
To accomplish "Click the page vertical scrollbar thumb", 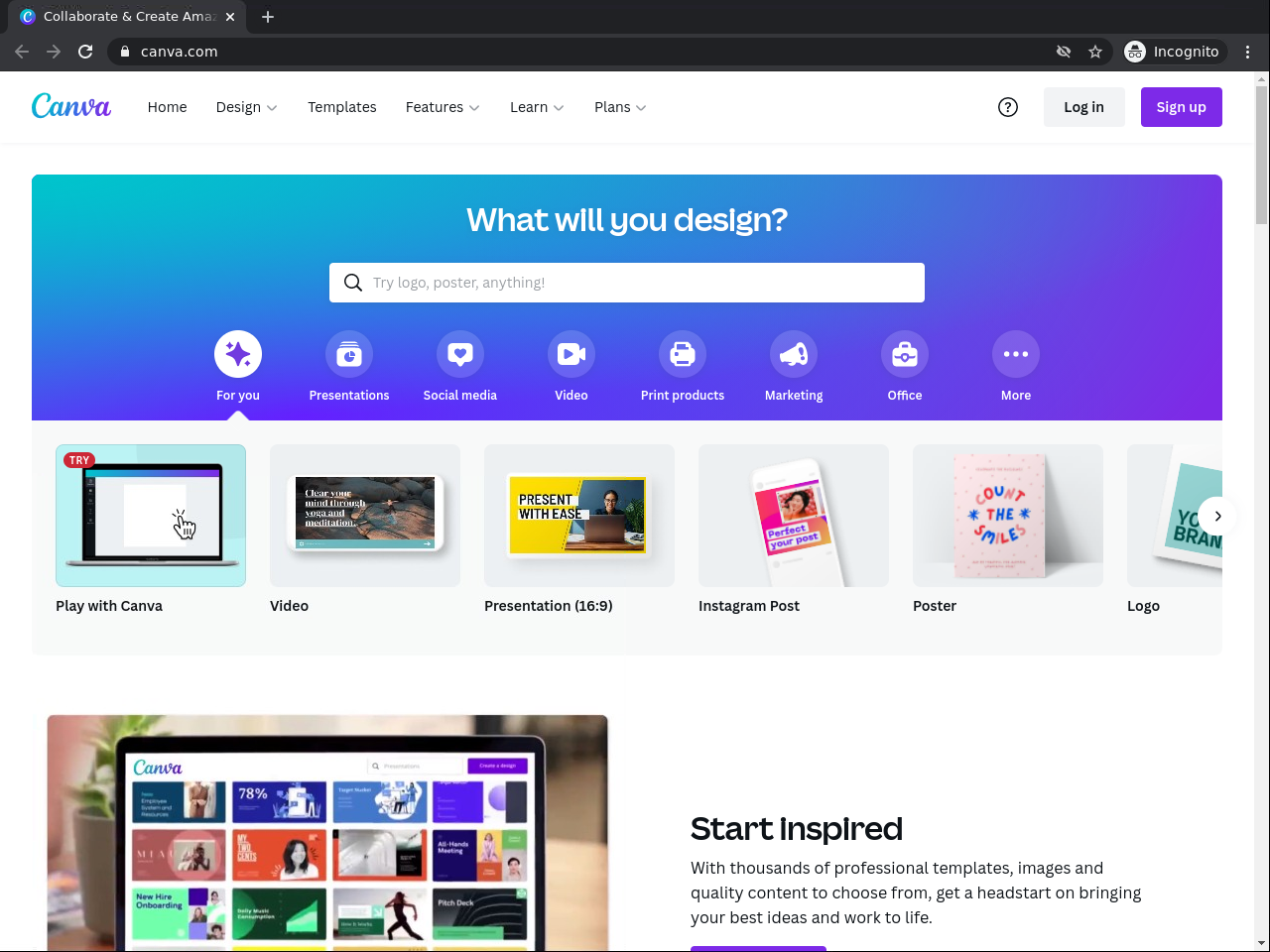I will (1261, 155).
